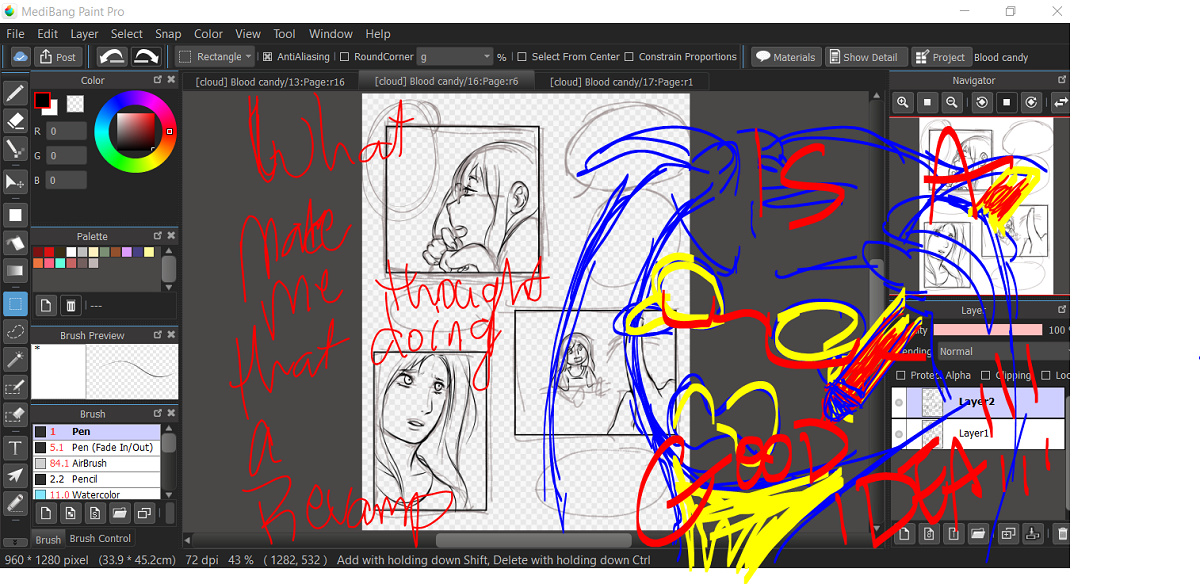Screen dimensions: 1200x584
Task: Click the R color value field
Action: click(x=66, y=131)
